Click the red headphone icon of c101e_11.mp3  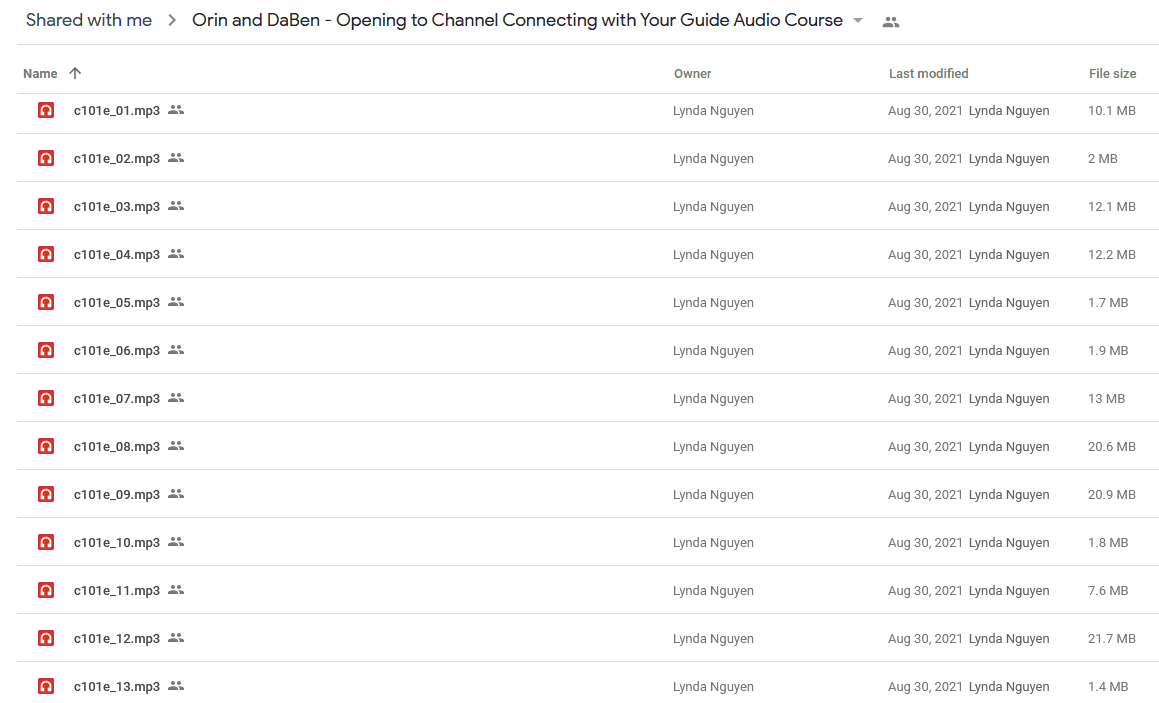pos(46,591)
